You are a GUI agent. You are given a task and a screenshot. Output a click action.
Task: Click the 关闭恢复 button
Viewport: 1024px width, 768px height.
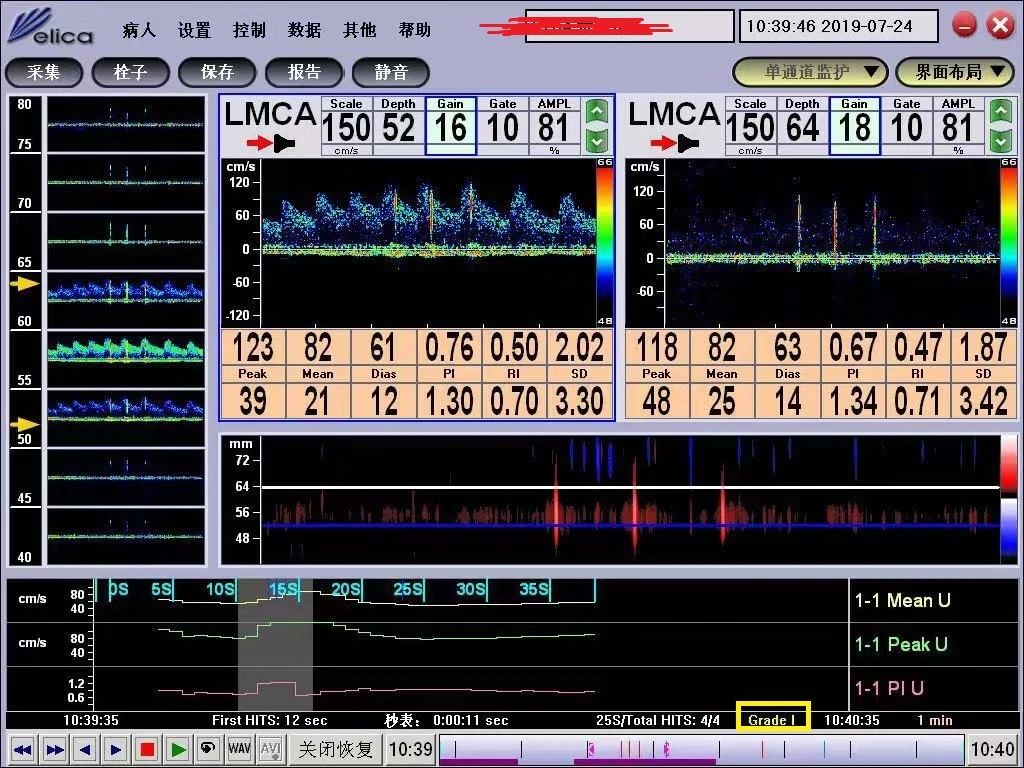tap(336, 749)
